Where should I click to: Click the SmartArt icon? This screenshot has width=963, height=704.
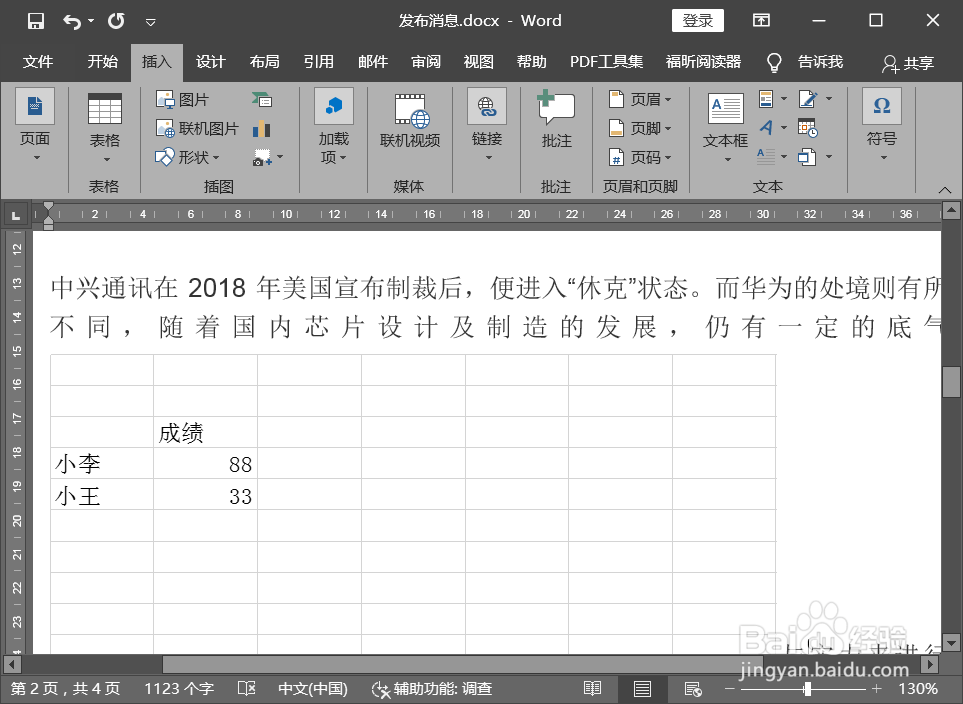(x=262, y=100)
